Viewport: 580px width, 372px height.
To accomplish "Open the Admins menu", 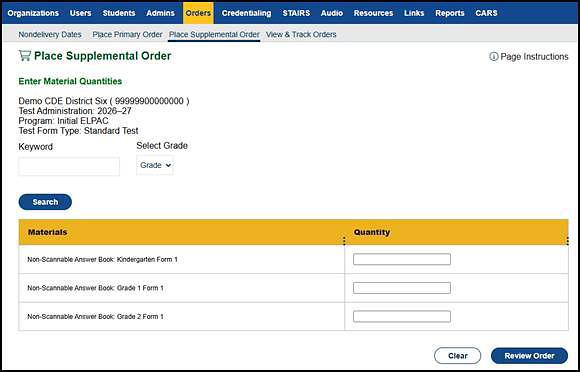I will click(x=160, y=13).
